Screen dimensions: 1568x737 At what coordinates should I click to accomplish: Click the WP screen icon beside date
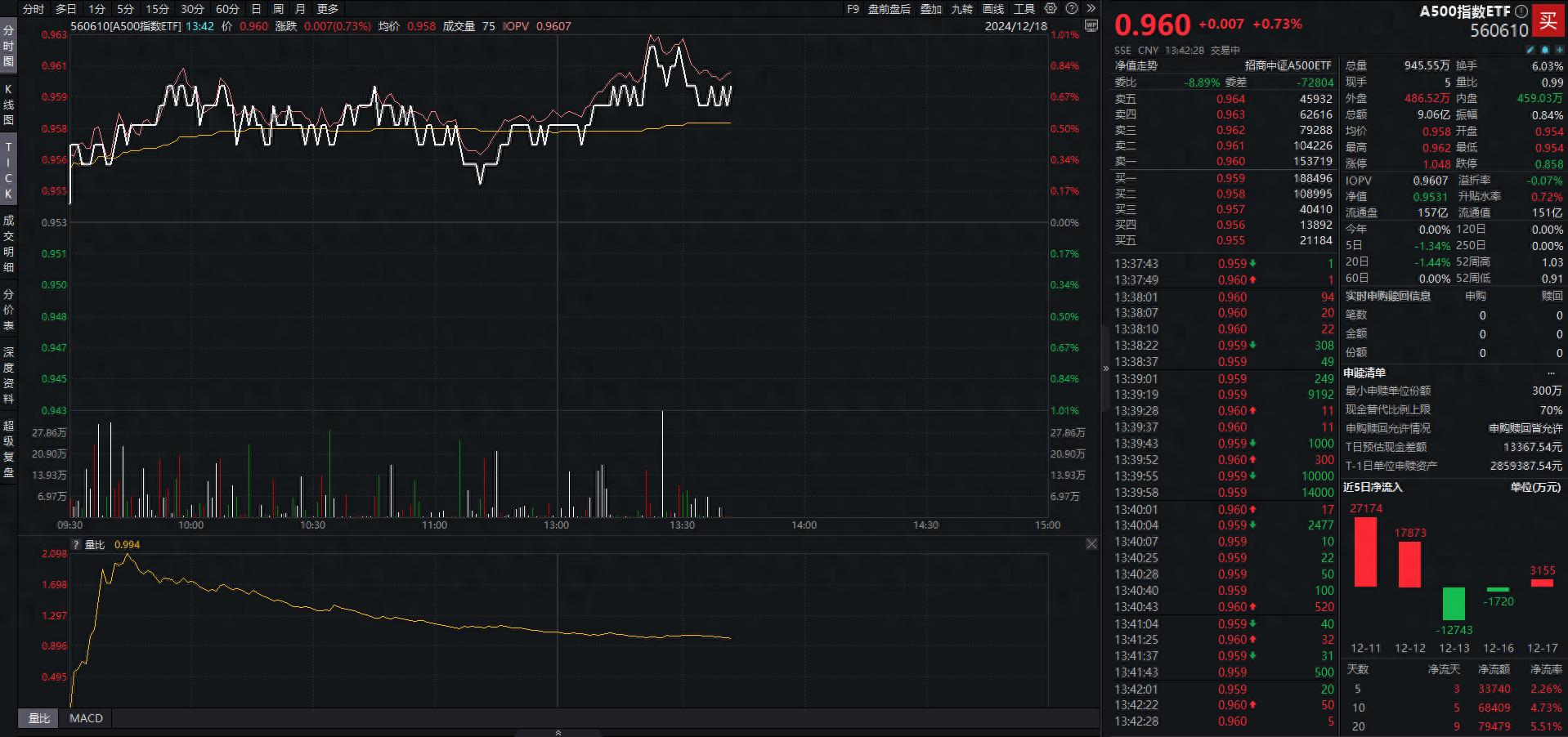point(1091,26)
